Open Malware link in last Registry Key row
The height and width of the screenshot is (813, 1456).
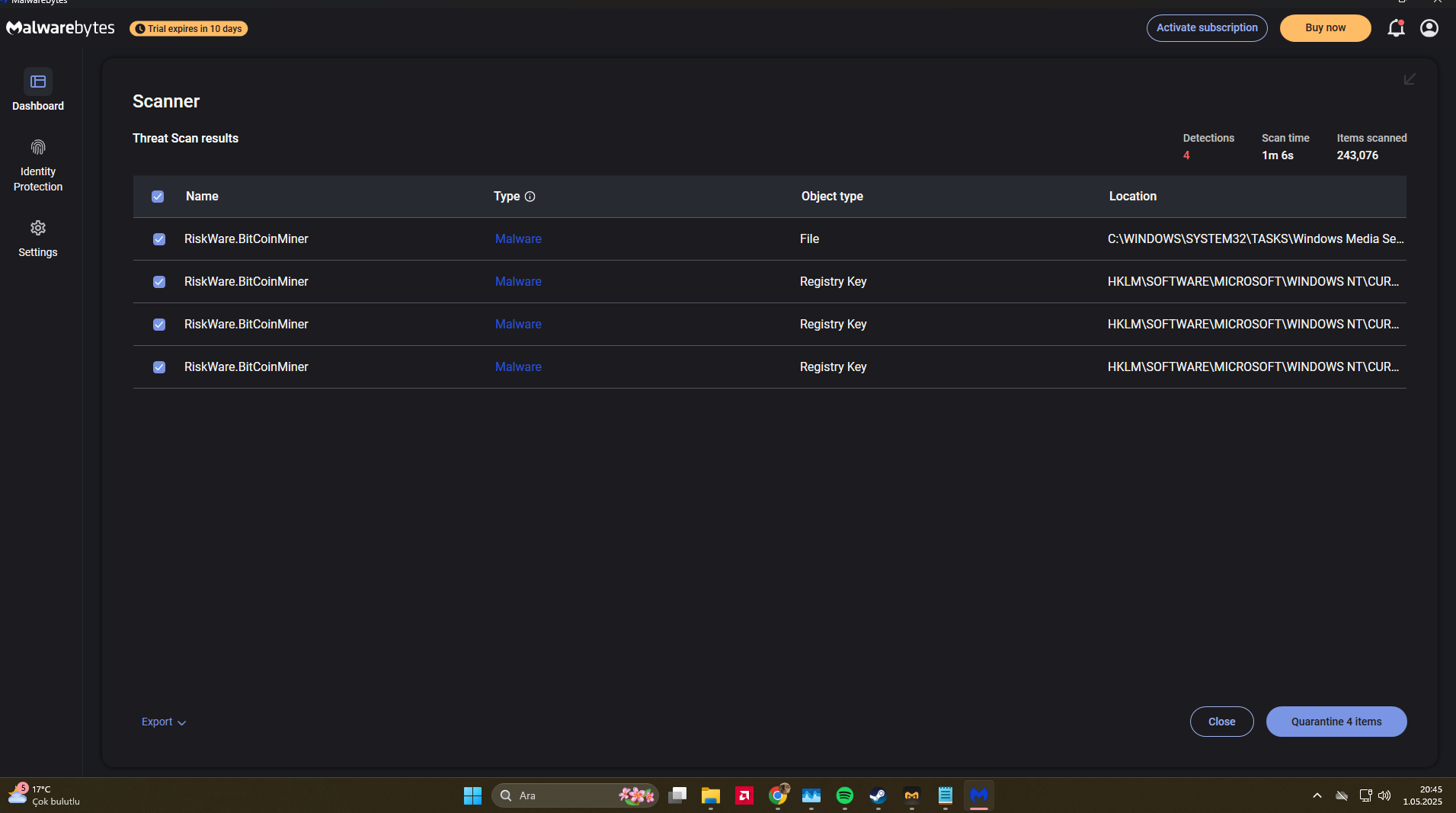point(518,367)
